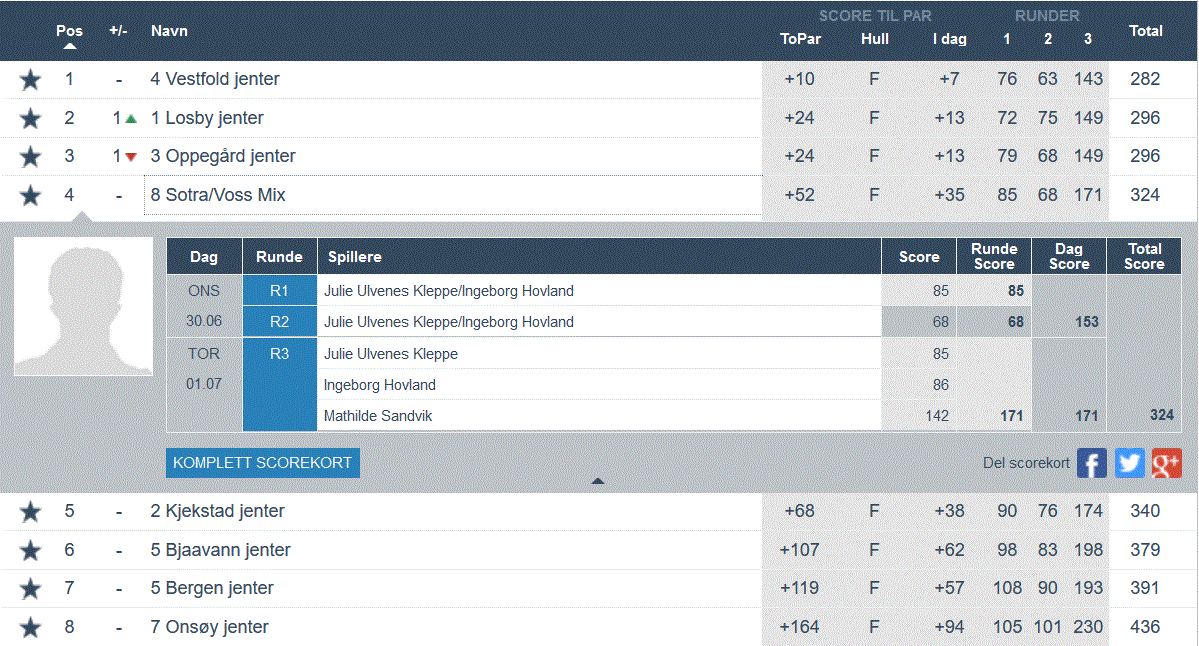
Task: Collapse the scorecard using the bottom arrow
Action: pos(598,481)
